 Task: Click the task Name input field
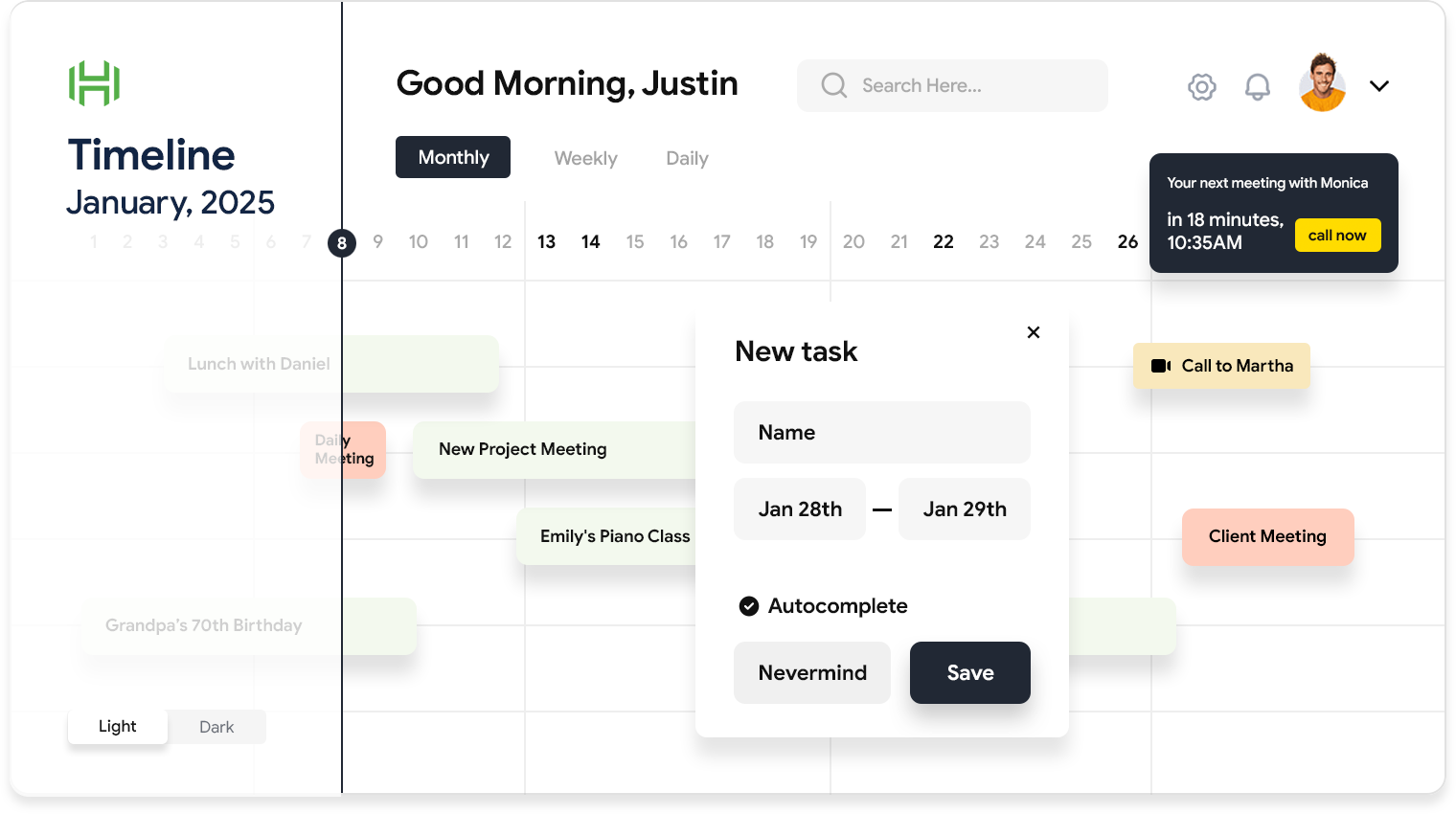[881, 433]
